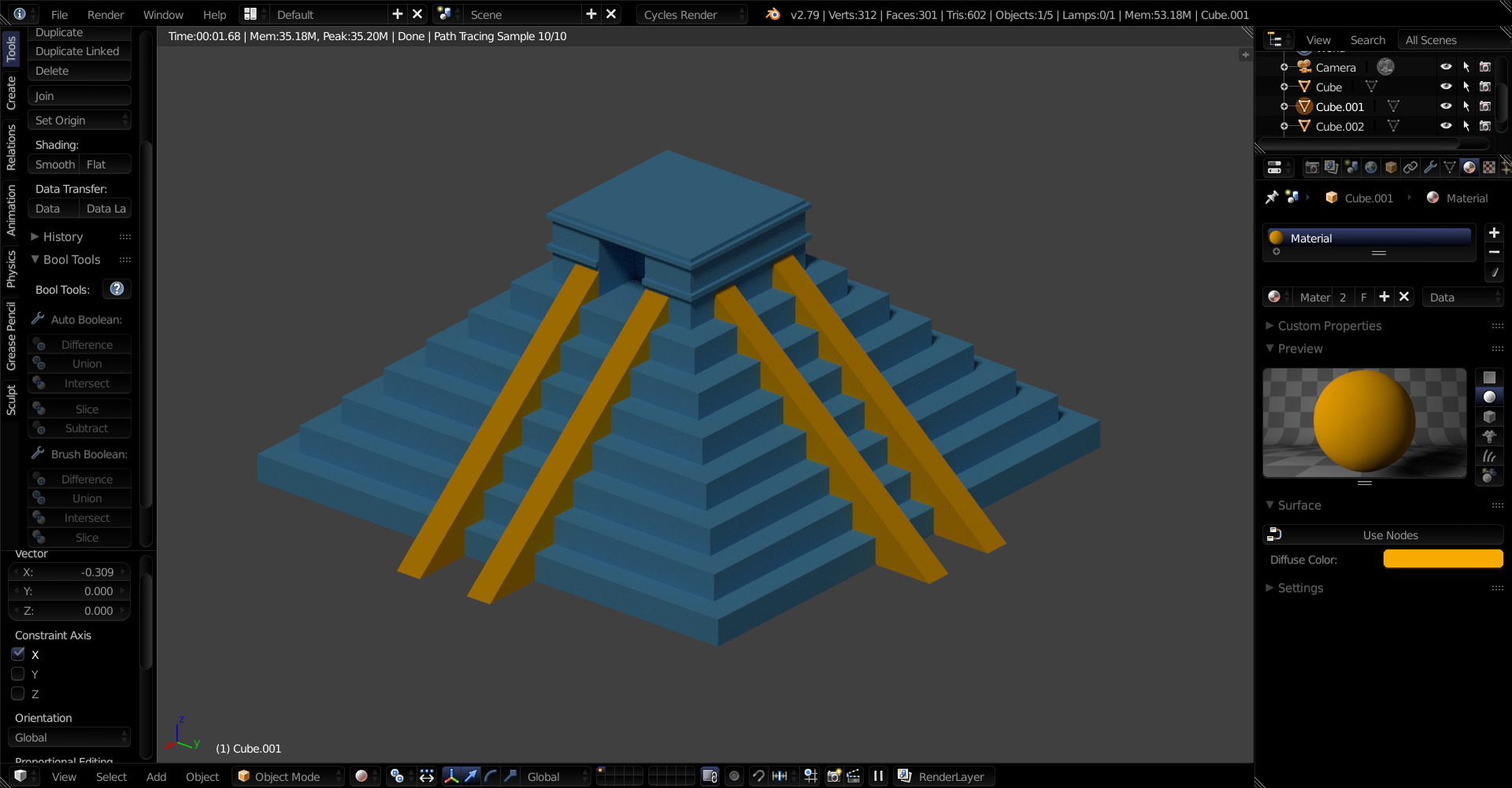
Task: Choose sphere preview type for material
Action: (x=1489, y=397)
